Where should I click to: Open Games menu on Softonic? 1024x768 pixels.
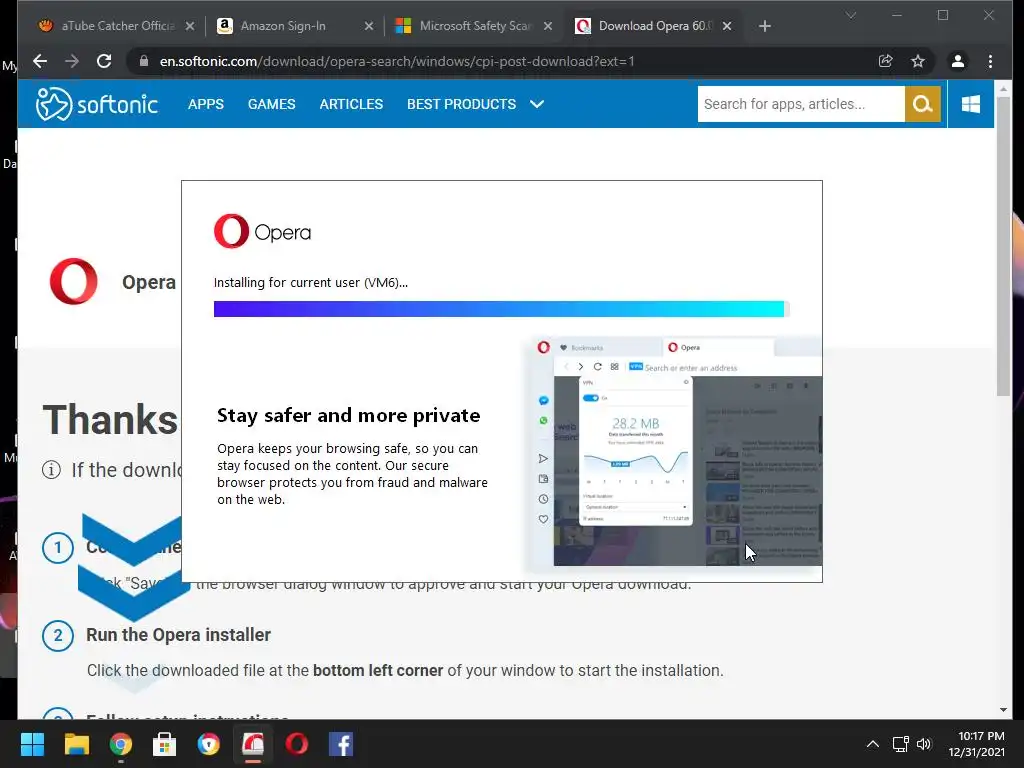[272, 104]
